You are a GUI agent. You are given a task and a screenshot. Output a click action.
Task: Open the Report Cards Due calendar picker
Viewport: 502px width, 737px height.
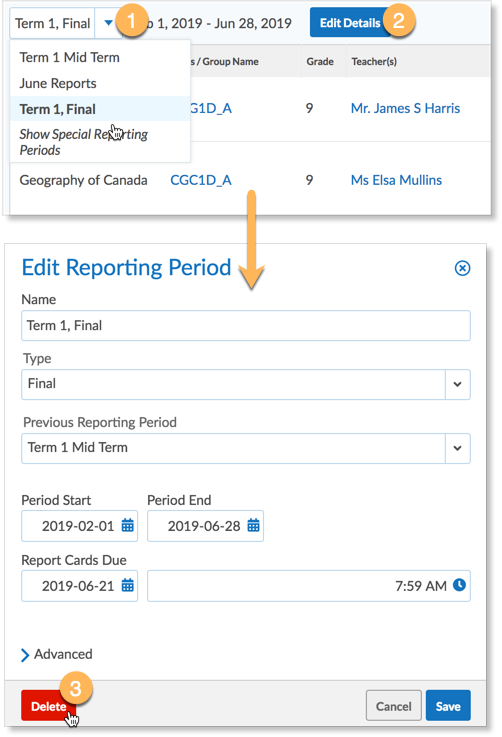(x=127, y=586)
